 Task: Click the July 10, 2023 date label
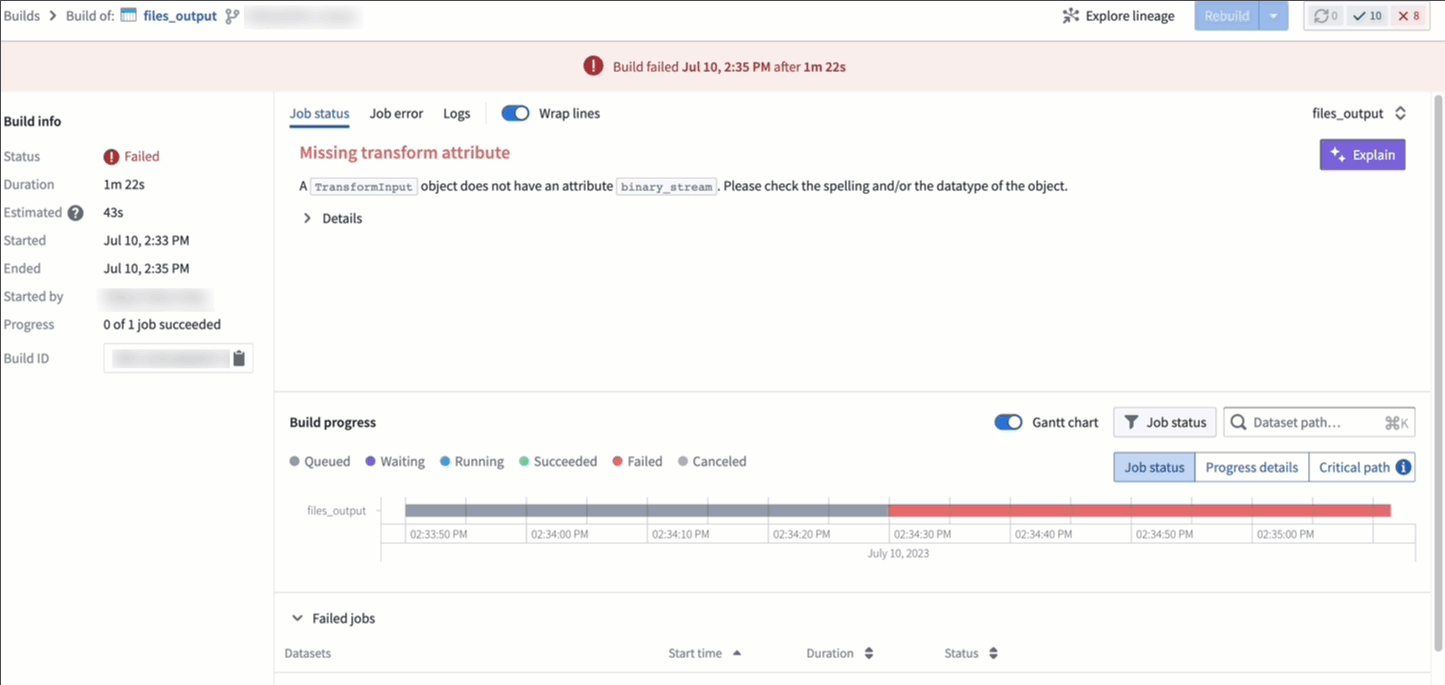898,553
